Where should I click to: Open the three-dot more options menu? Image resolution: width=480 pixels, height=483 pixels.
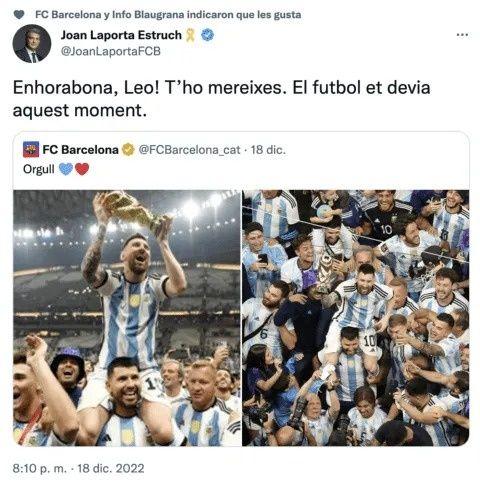click(x=462, y=35)
